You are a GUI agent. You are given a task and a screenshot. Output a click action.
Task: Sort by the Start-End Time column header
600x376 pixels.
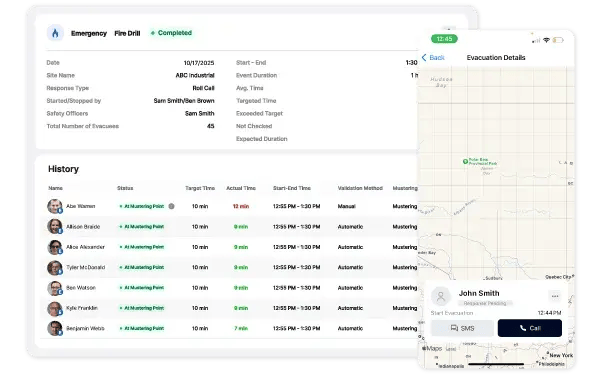(x=292, y=188)
